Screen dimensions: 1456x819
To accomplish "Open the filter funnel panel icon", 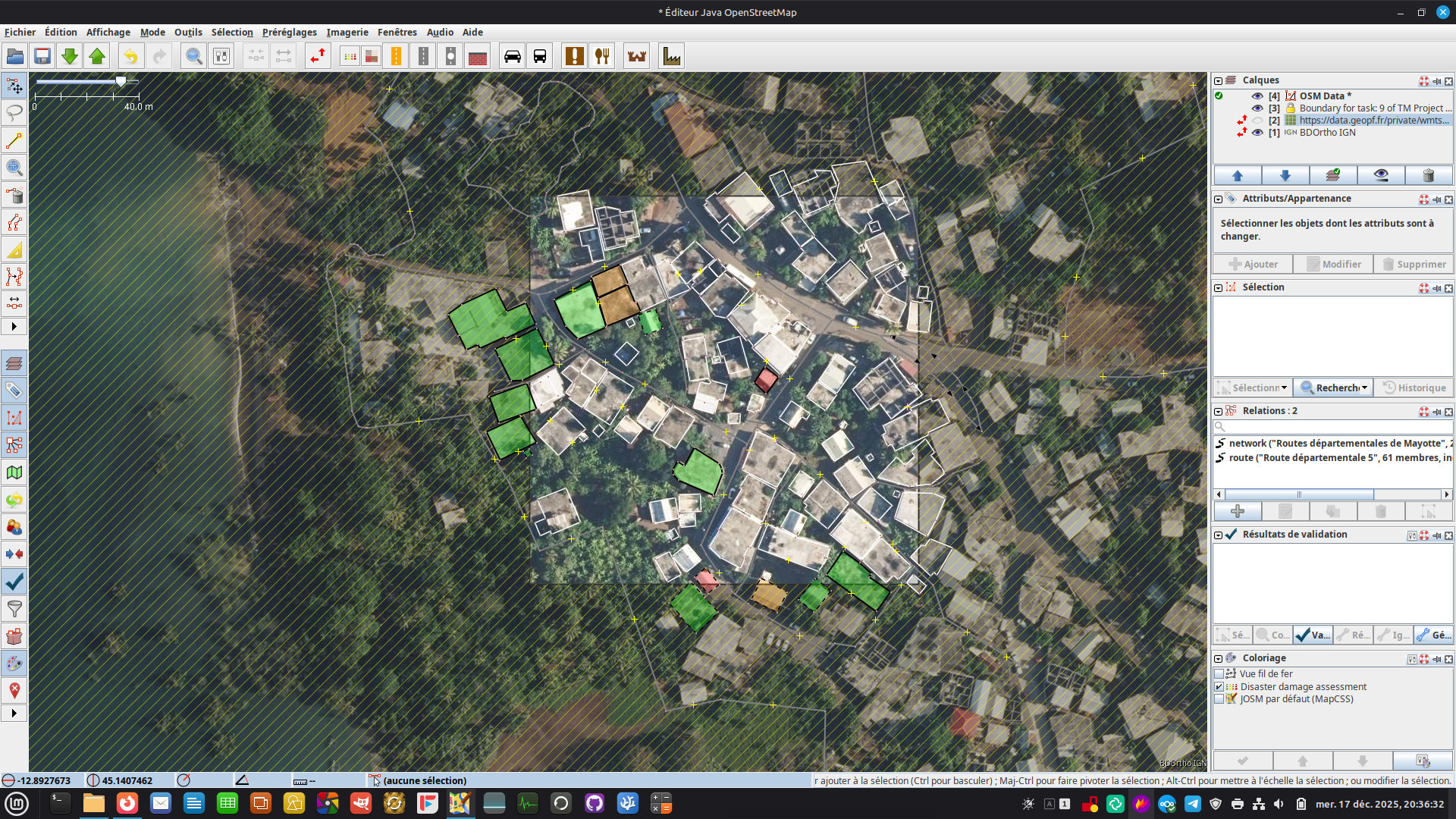I will pyautogui.click(x=14, y=609).
